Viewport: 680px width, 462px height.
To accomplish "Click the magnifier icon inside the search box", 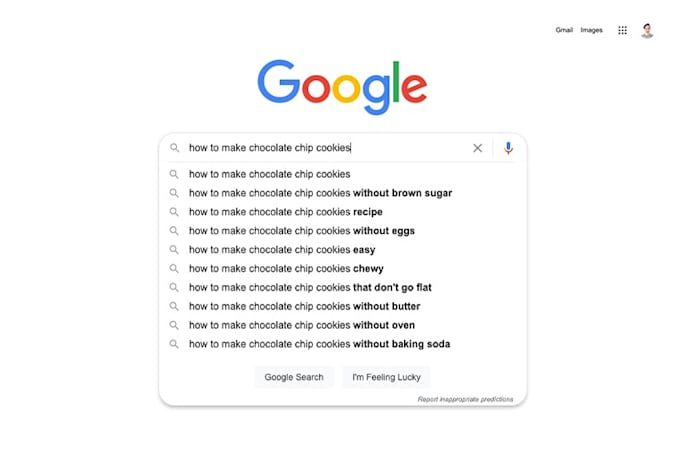I will [174, 148].
